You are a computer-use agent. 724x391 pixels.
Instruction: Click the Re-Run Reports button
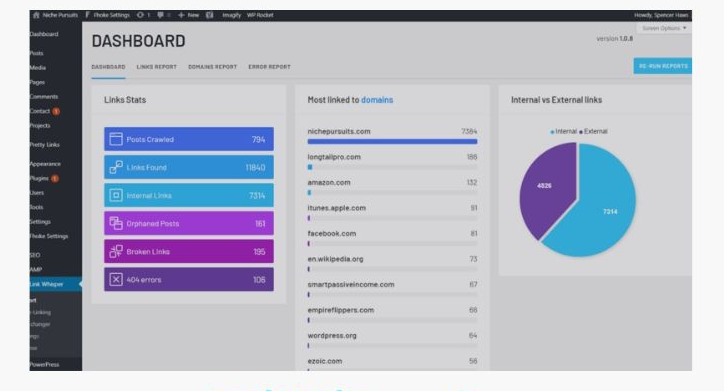coord(663,66)
